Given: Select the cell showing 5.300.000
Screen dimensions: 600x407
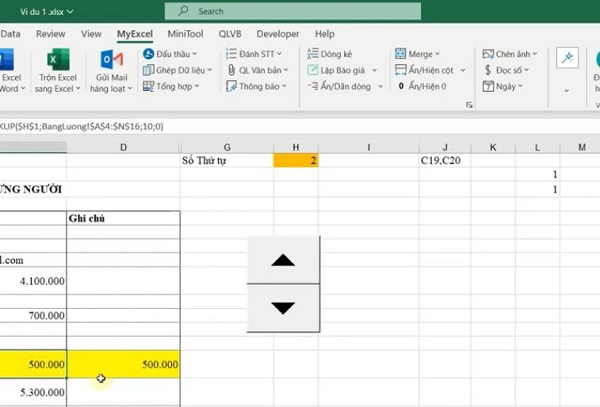Looking at the screenshot, I should click(x=33, y=392).
